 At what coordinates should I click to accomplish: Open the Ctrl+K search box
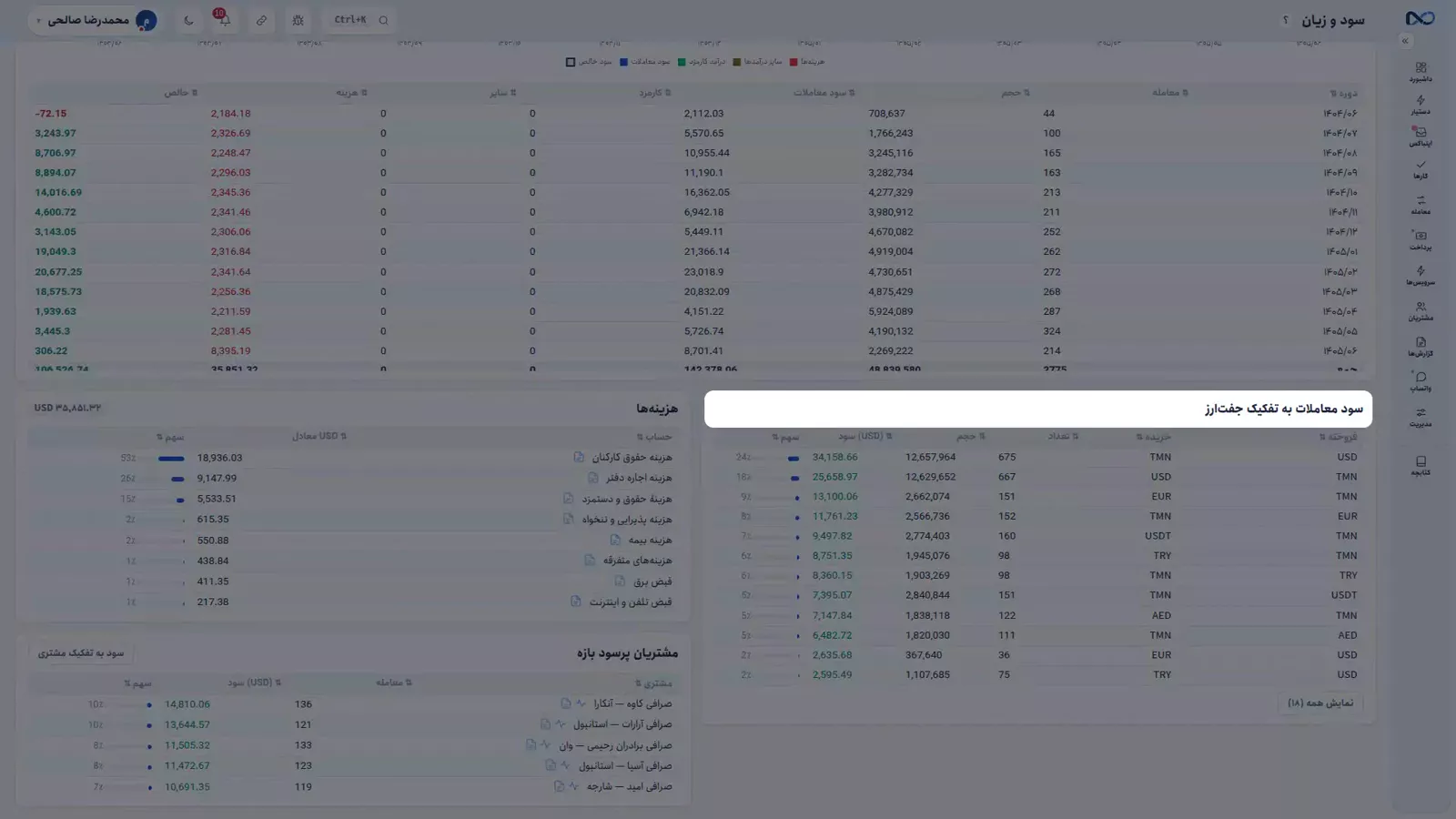pos(360,20)
